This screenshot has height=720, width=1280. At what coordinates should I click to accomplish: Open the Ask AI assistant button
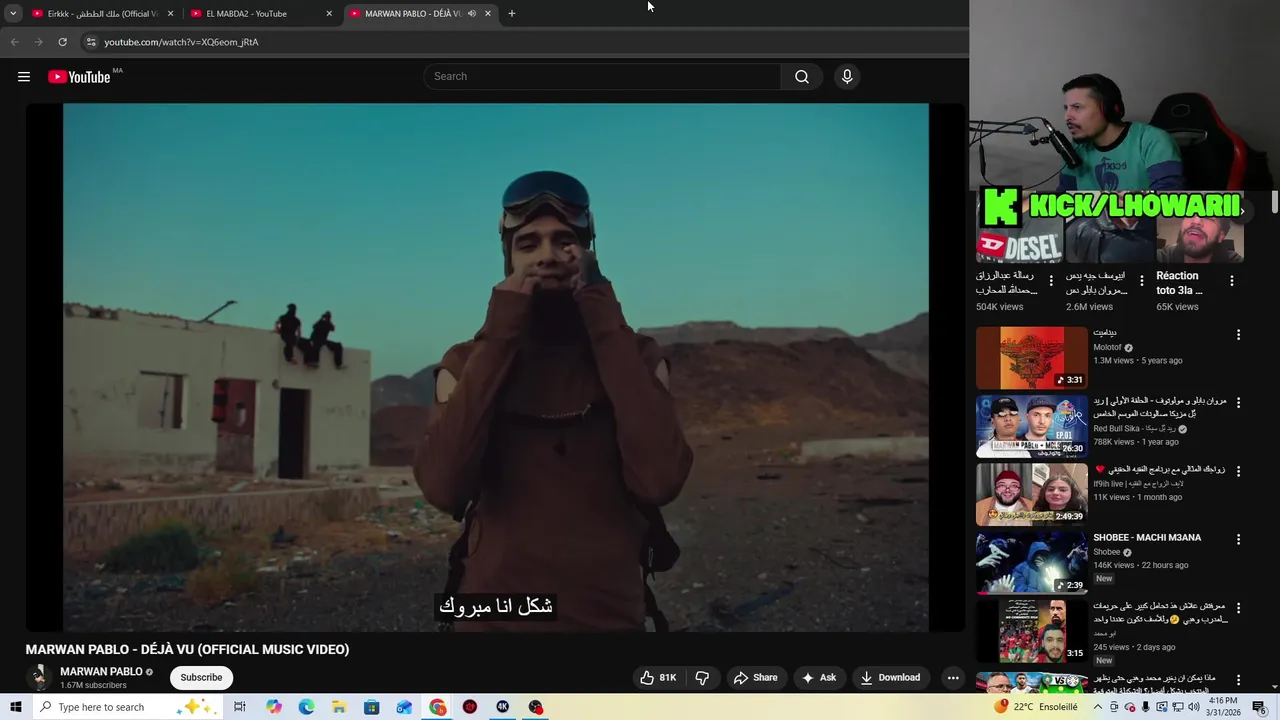(818, 677)
